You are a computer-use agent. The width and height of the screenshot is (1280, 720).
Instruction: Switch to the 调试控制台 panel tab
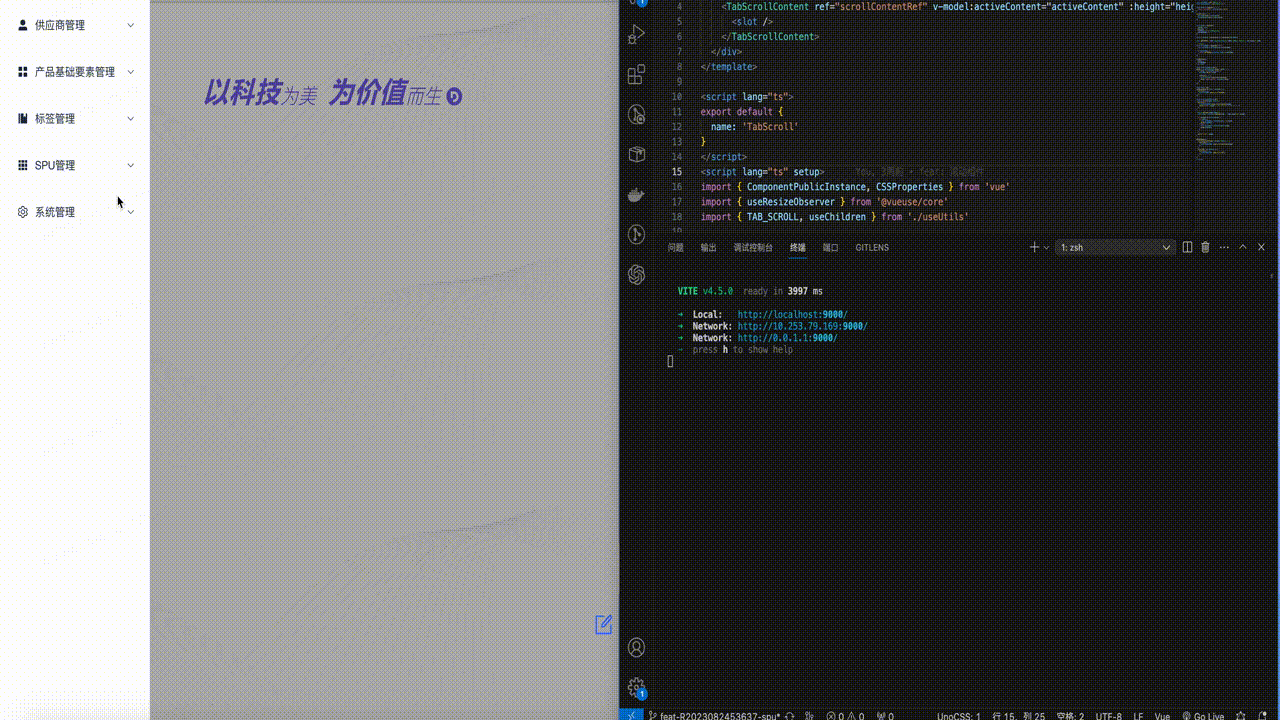point(753,247)
